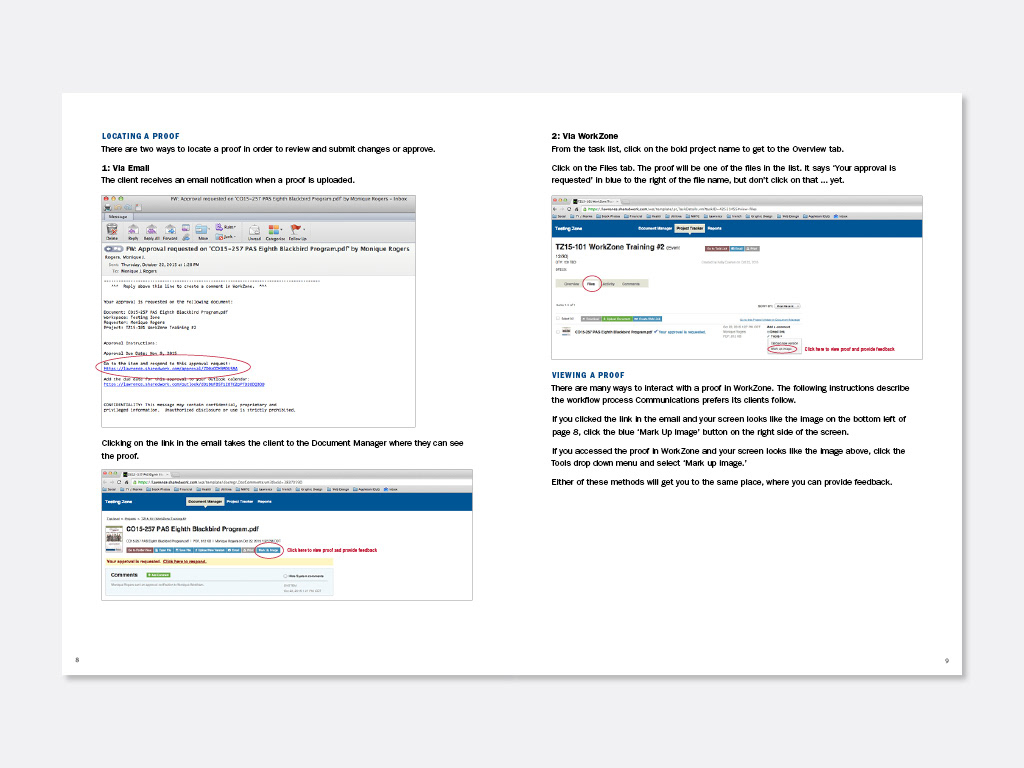Select Document Manager in the right-page browser screenshot

(x=655, y=229)
